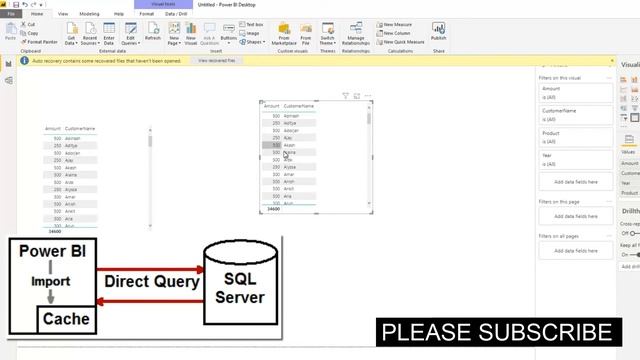Click the Paste icon in Clipboard group

[x=10, y=31]
